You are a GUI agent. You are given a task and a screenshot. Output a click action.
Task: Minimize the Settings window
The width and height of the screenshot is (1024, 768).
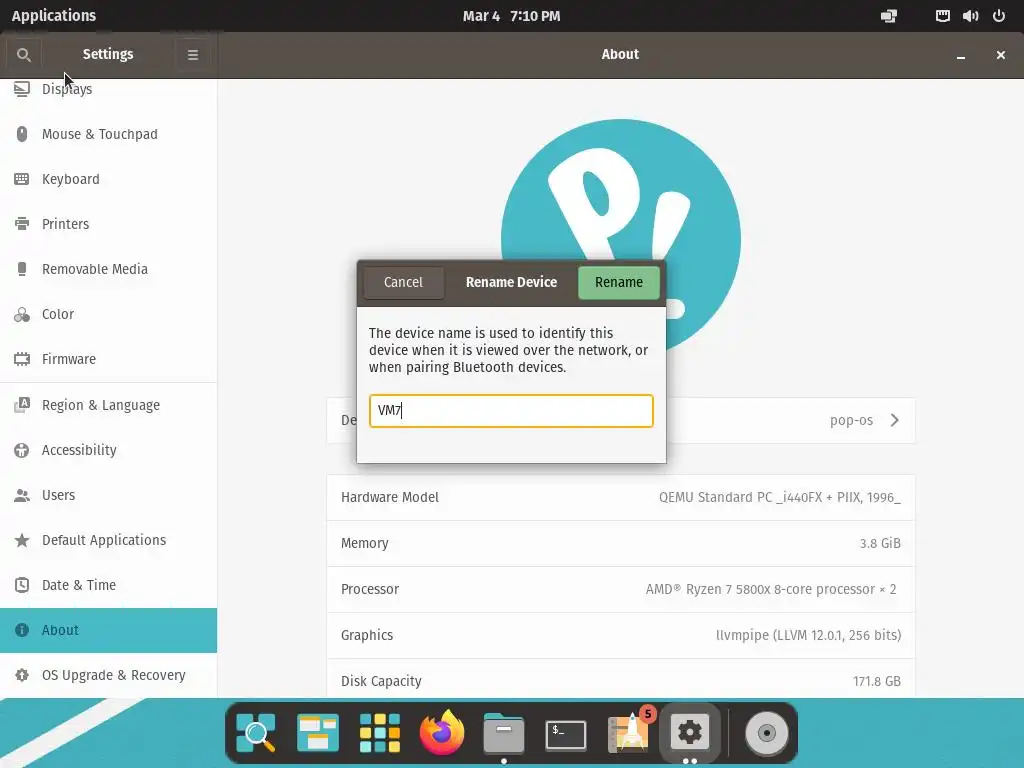[961, 56]
